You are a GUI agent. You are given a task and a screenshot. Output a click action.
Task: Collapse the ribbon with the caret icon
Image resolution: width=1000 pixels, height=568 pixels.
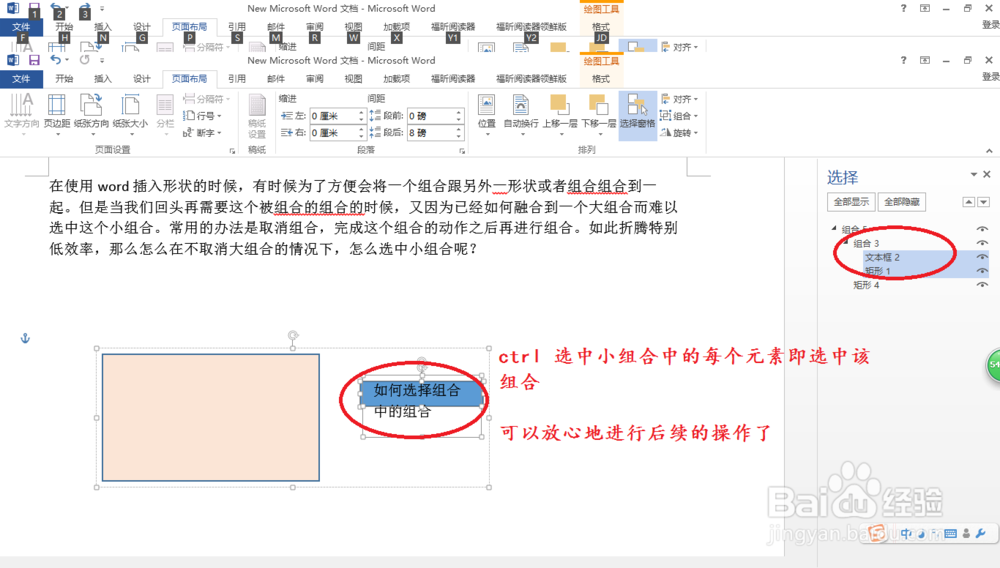[x=989, y=151]
